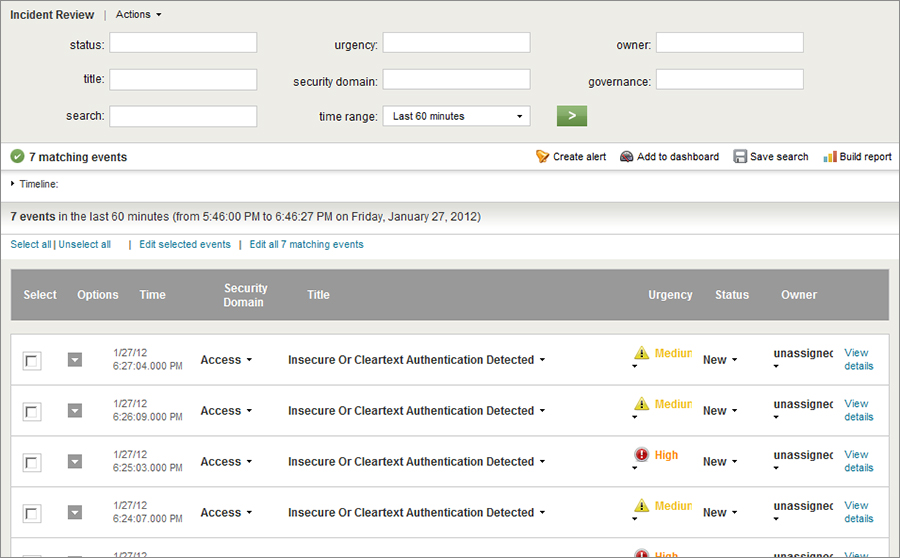The height and width of the screenshot is (558, 900).
Task: Click the Build report chart icon
Action: 829,157
